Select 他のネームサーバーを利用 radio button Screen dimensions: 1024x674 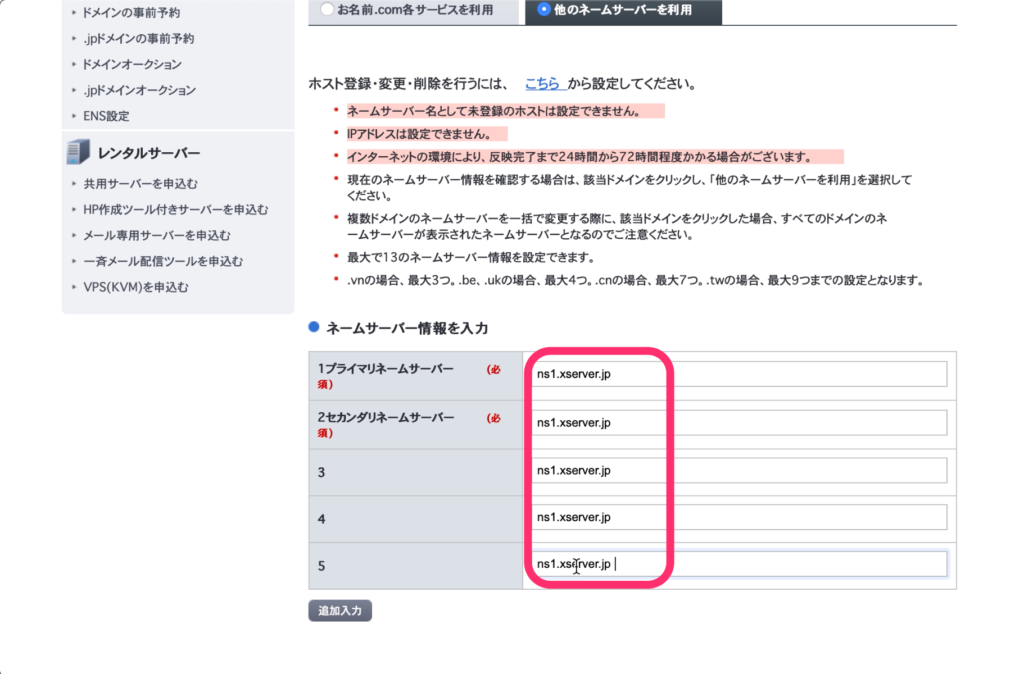click(544, 10)
